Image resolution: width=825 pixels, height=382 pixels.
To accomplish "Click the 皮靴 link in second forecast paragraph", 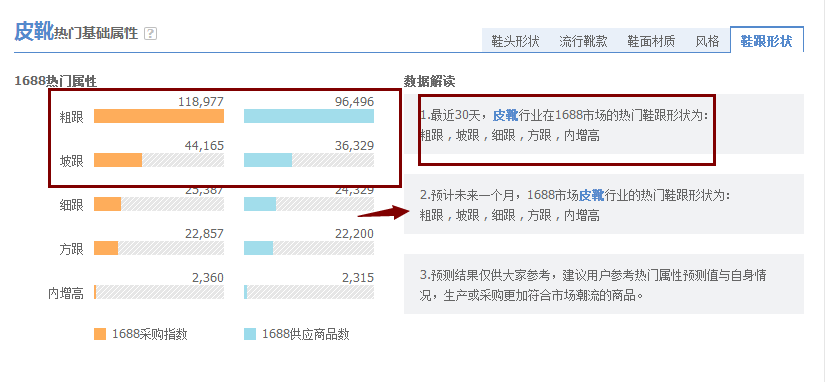I will [591, 195].
